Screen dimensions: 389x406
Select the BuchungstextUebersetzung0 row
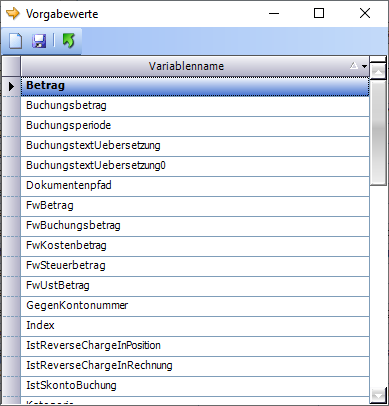click(x=195, y=166)
